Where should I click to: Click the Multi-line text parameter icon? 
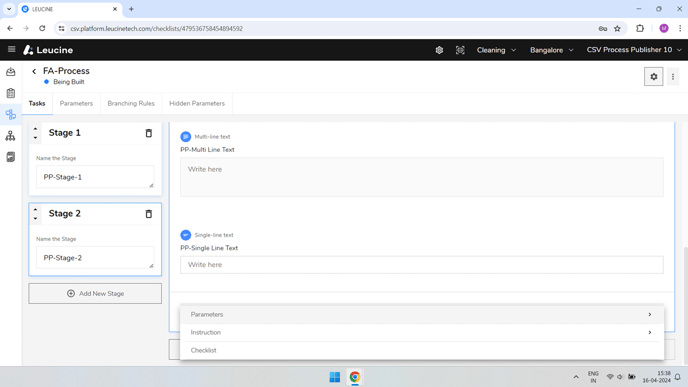186,136
